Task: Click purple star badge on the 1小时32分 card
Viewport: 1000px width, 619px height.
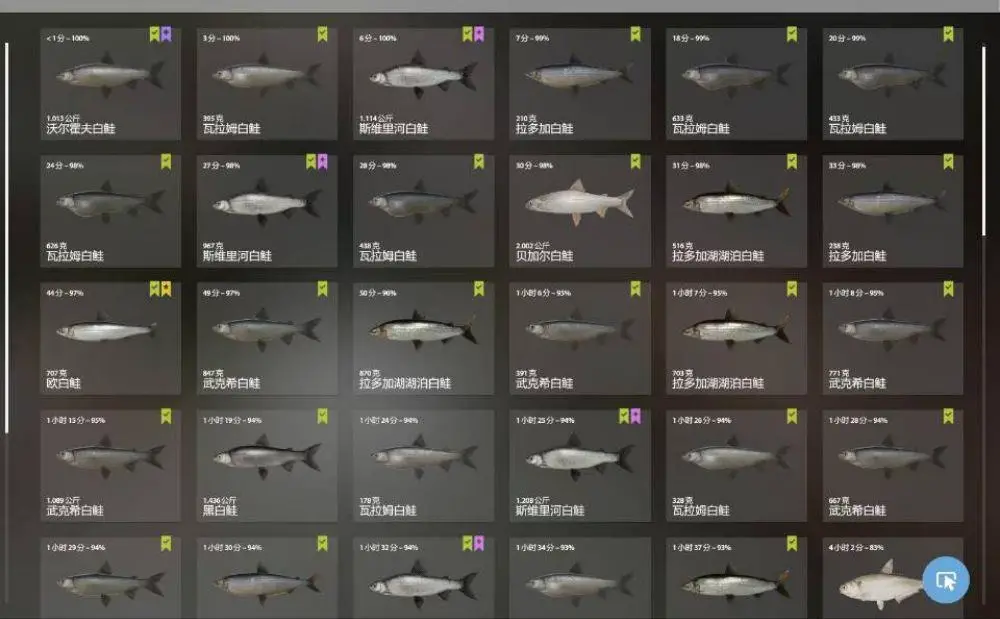Action: click(479, 543)
